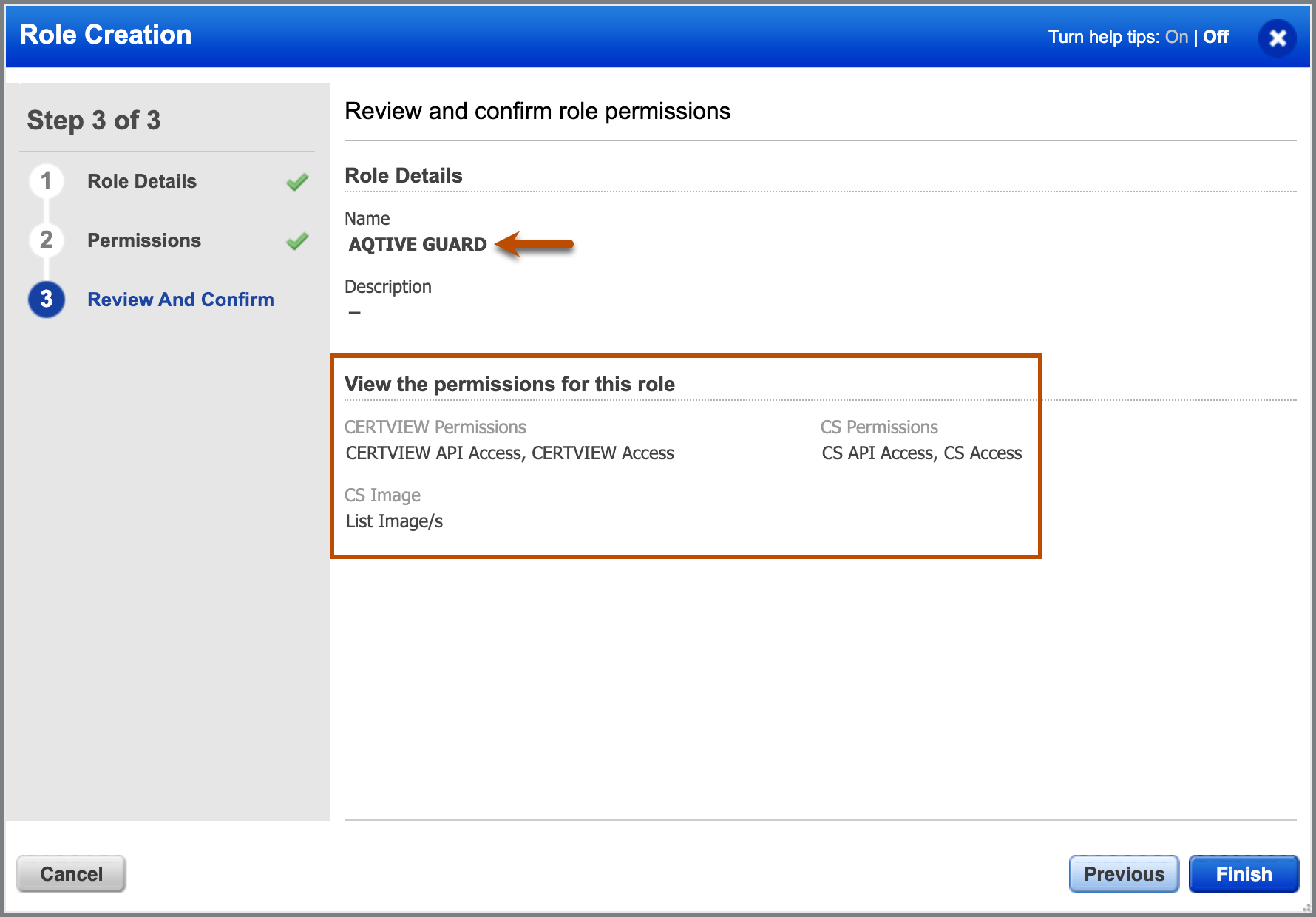
Task: Click the Cancel button
Action: pos(71,874)
